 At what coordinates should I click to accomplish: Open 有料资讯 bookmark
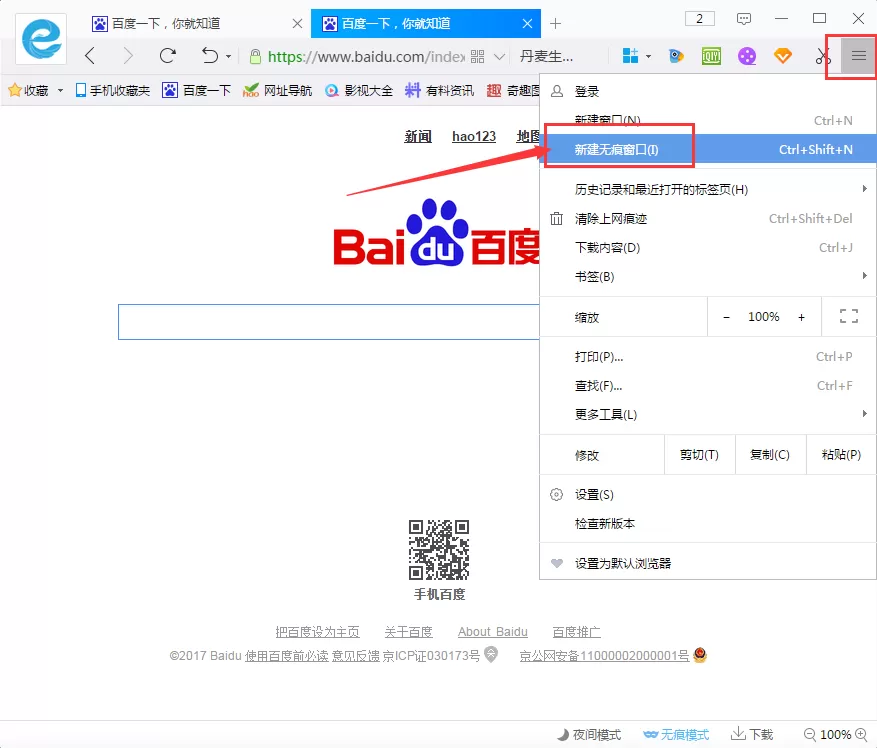click(439, 90)
